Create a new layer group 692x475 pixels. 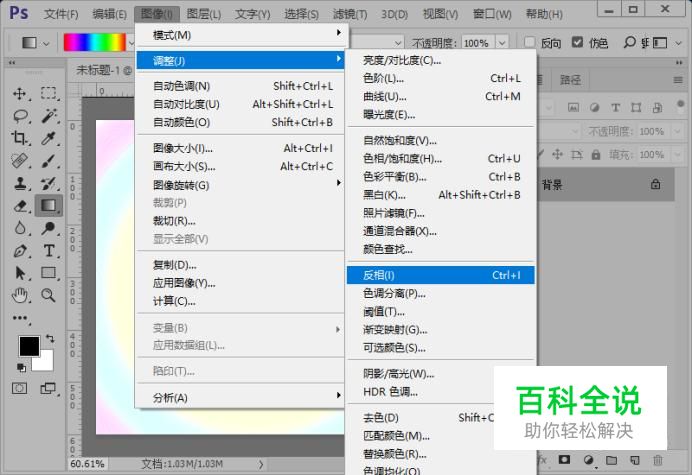click(611, 460)
